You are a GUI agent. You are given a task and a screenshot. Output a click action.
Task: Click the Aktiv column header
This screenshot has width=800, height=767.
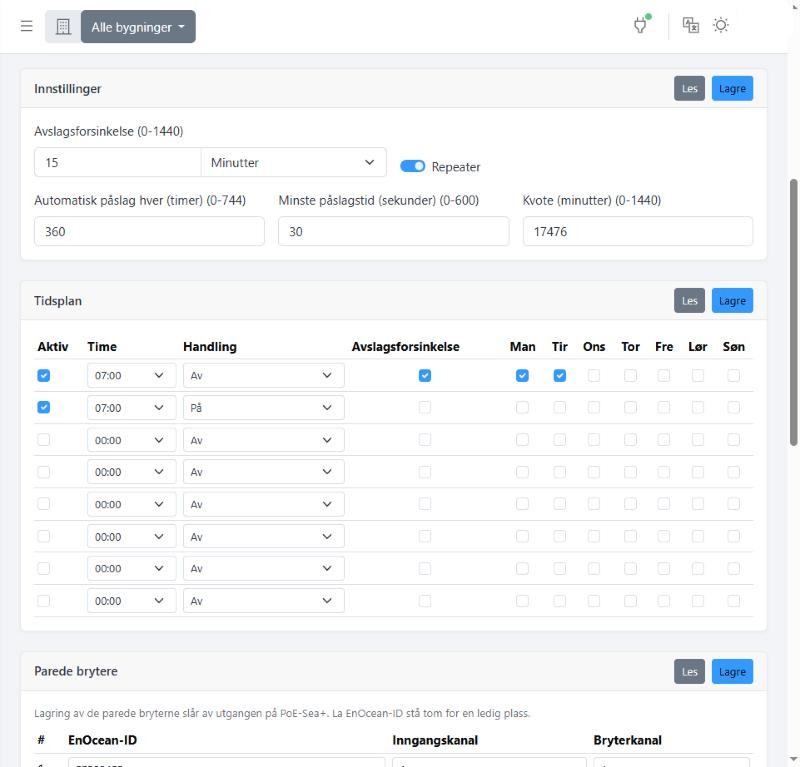click(53, 347)
